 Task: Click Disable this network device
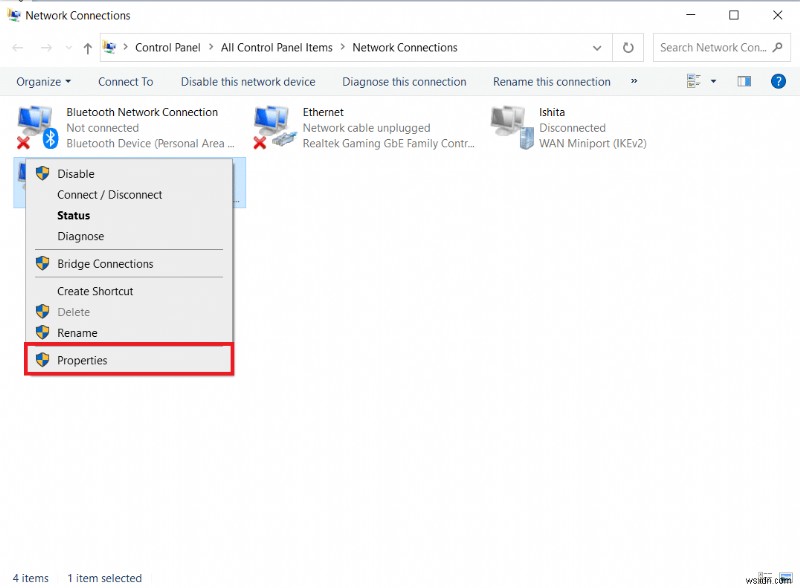pyautogui.click(x=248, y=82)
